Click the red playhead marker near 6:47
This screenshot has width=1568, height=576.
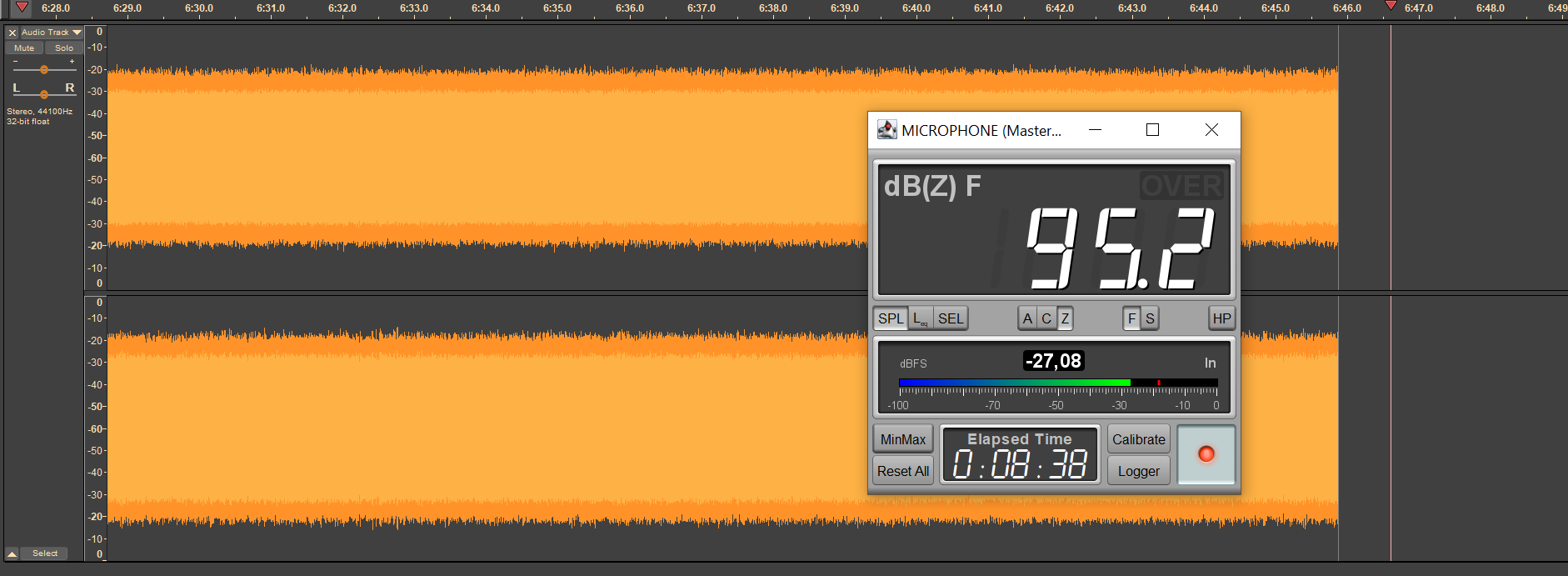(1391, 6)
